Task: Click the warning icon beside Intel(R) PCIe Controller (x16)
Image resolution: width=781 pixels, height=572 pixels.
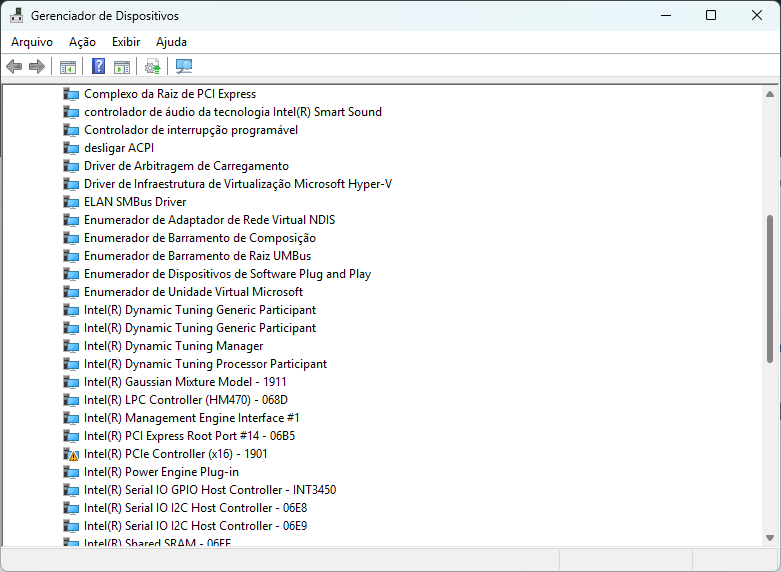Action: (71, 454)
